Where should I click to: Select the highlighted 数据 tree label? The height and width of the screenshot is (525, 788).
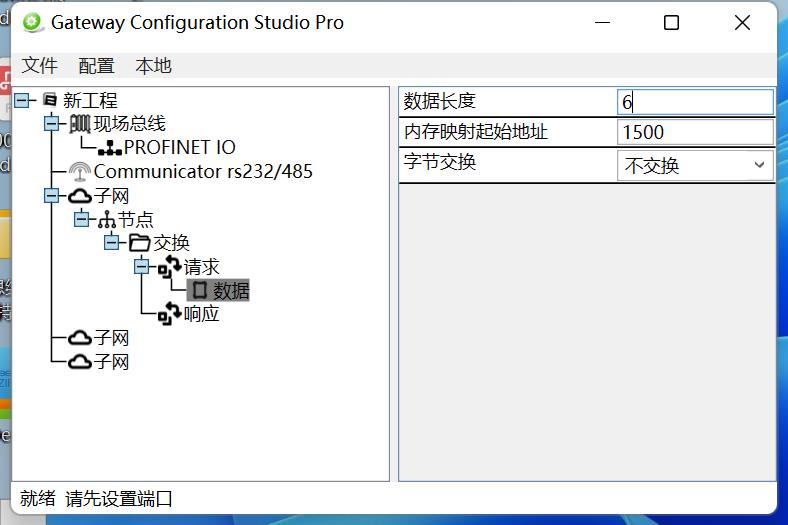pos(231,290)
